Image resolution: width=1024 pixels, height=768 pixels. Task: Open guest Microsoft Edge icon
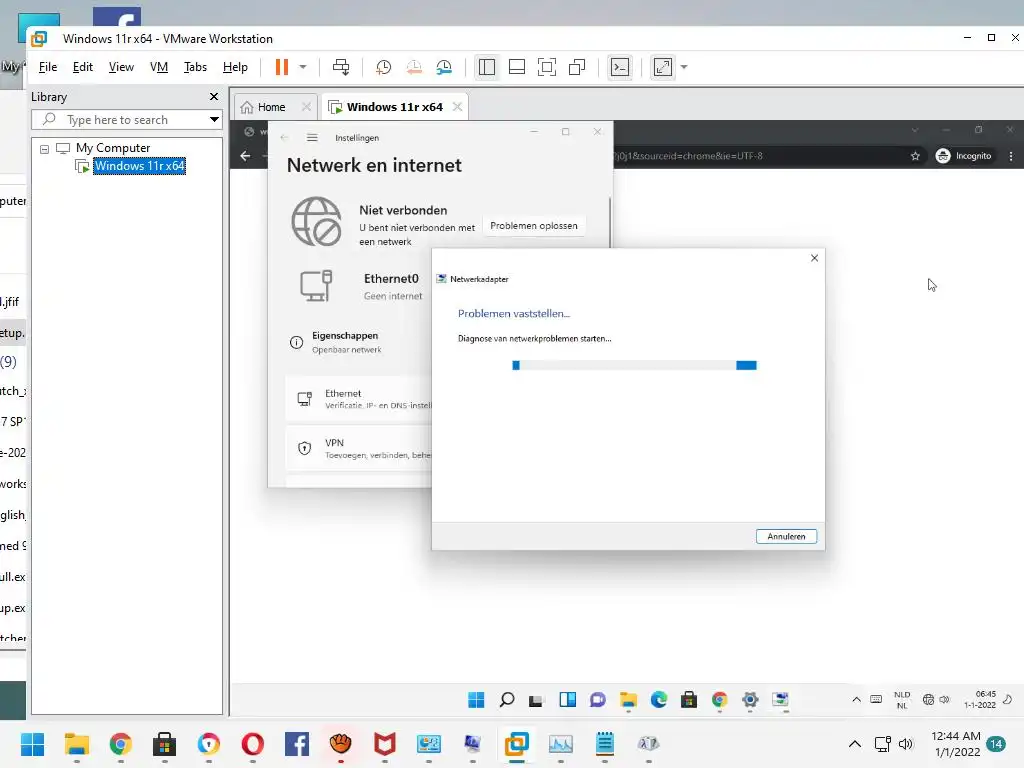point(659,700)
